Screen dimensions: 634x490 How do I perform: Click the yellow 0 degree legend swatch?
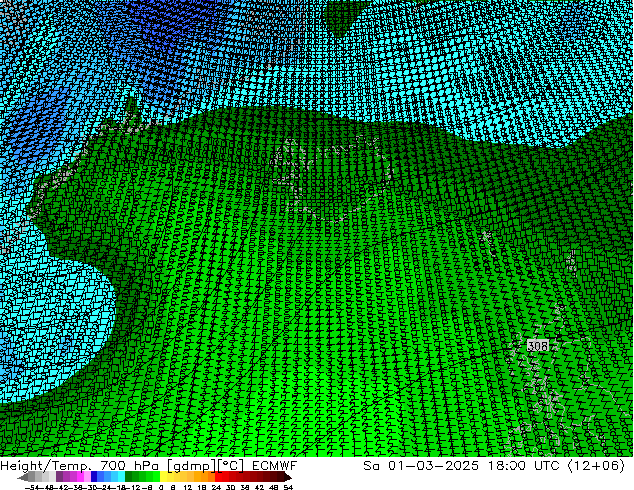pyautogui.click(x=163, y=477)
